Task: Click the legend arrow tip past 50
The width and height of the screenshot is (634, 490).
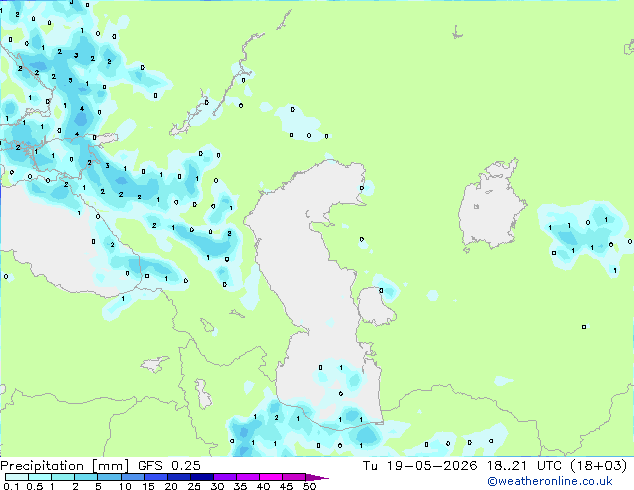Action: coord(317,477)
